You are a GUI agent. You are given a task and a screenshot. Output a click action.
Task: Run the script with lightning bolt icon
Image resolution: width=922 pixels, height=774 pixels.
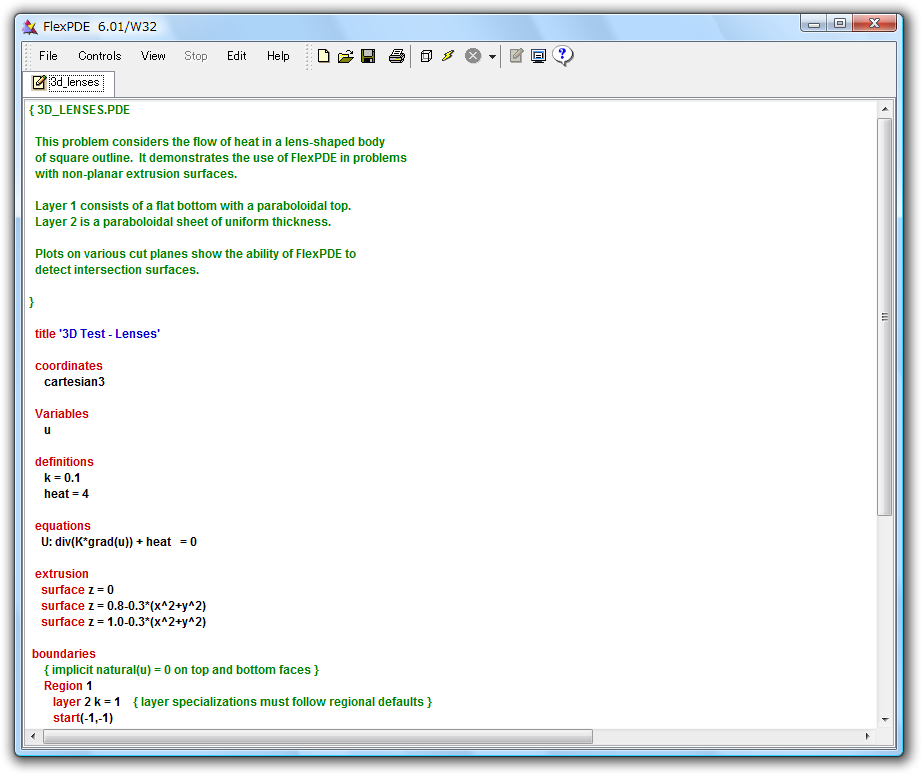point(448,56)
